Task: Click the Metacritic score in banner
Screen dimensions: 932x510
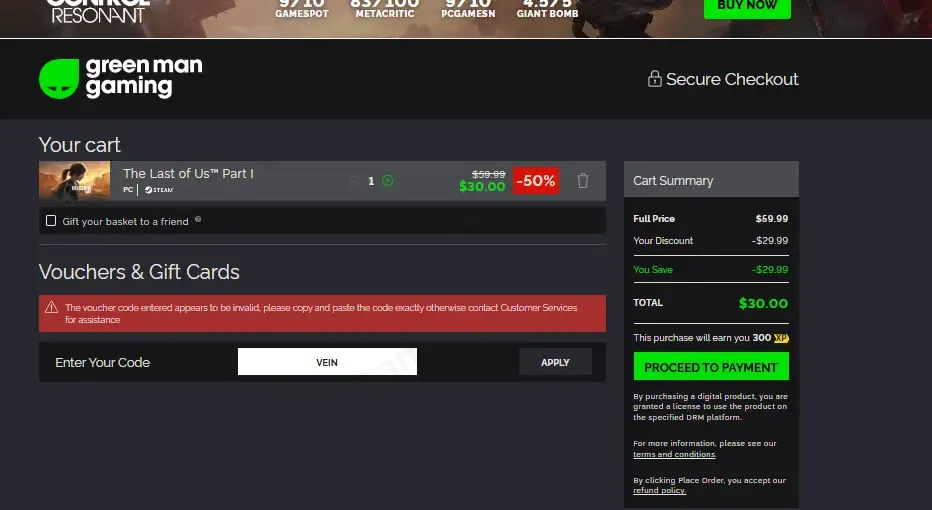Action: coord(385,8)
